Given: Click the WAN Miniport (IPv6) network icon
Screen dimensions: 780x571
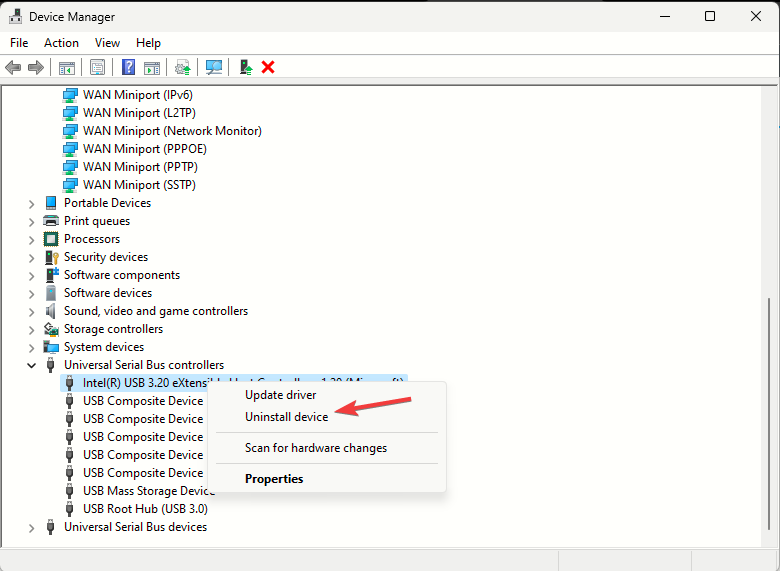Looking at the screenshot, I should click(x=70, y=95).
